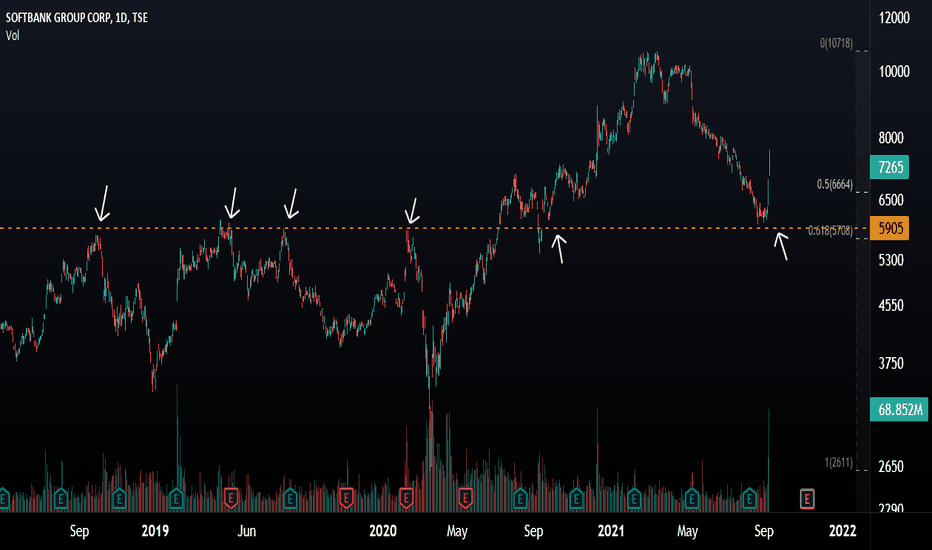
Task: Click the 0(10718) Fibonacci level label
Action: (x=836, y=43)
